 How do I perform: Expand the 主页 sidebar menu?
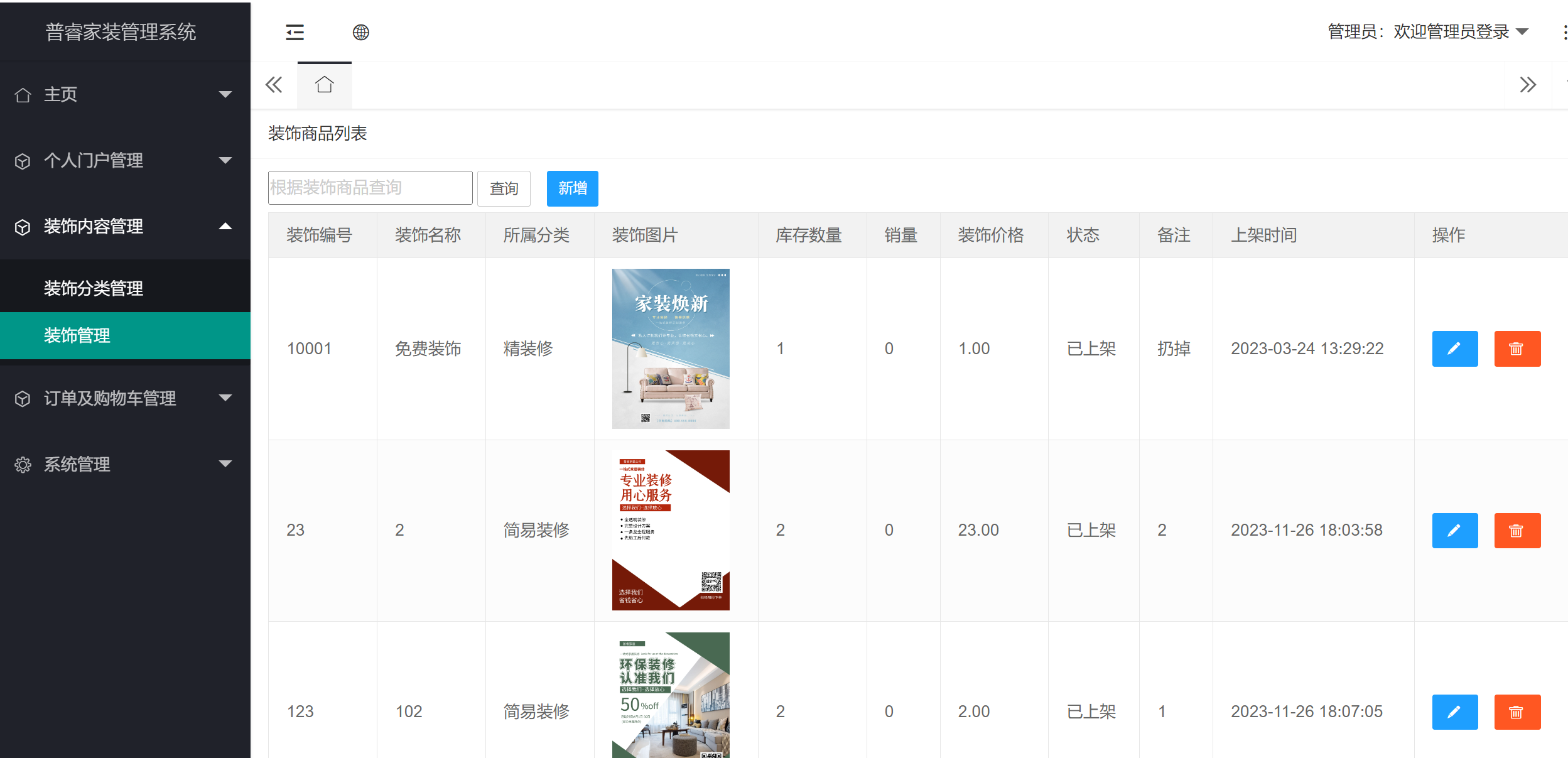pos(124,94)
